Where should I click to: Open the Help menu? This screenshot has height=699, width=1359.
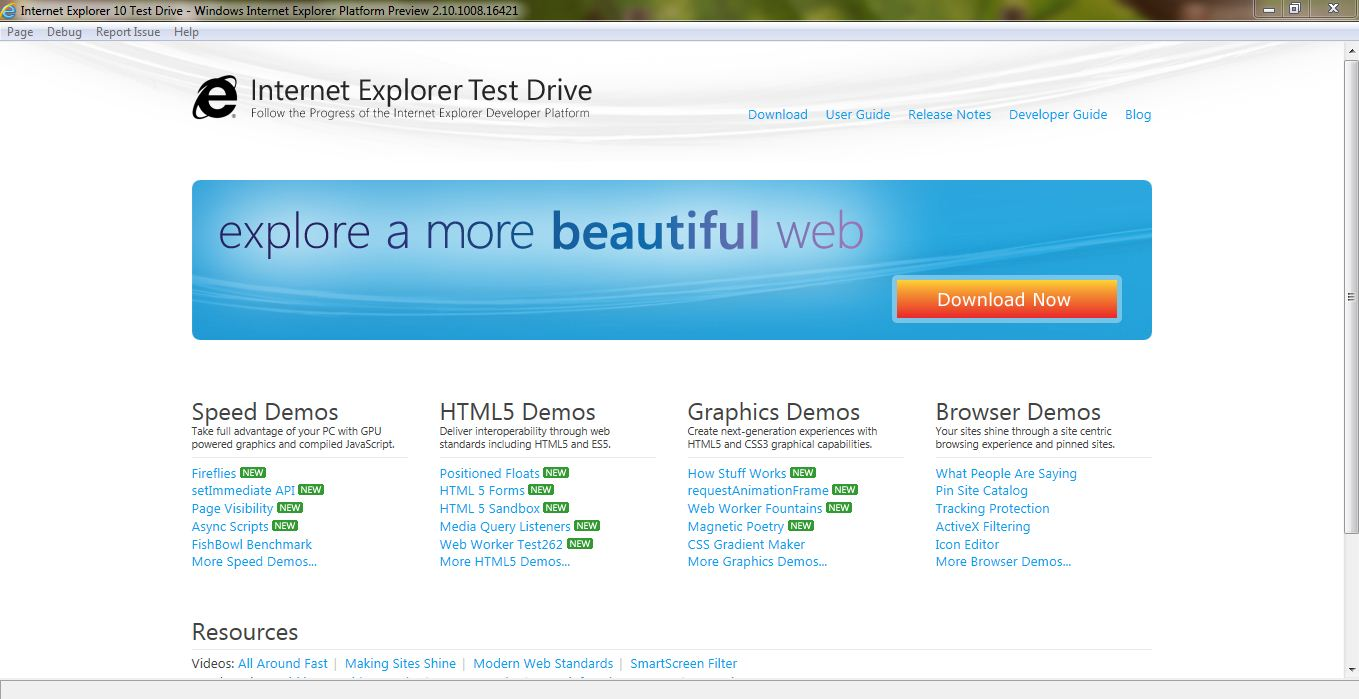186,32
